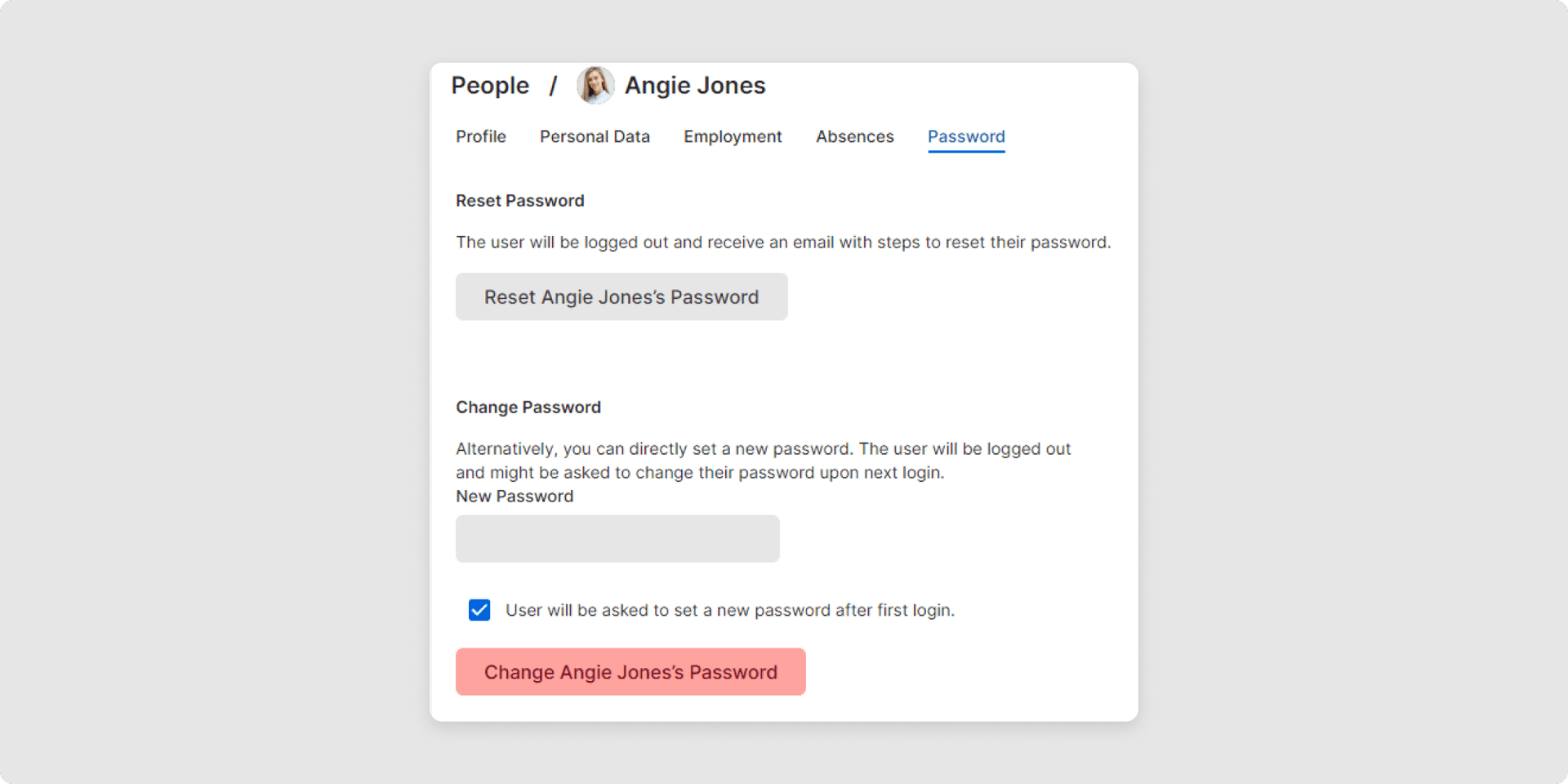
Task: Switch to the Profile tab
Action: tap(480, 136)
